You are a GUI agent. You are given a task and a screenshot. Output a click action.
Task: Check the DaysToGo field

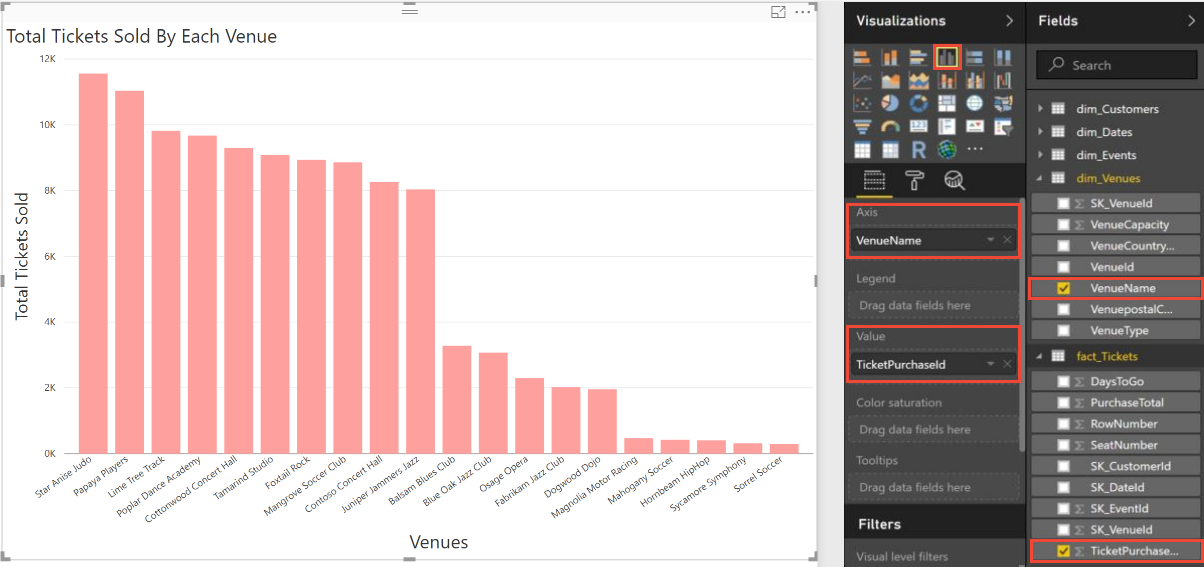[x=1063, y=382]
